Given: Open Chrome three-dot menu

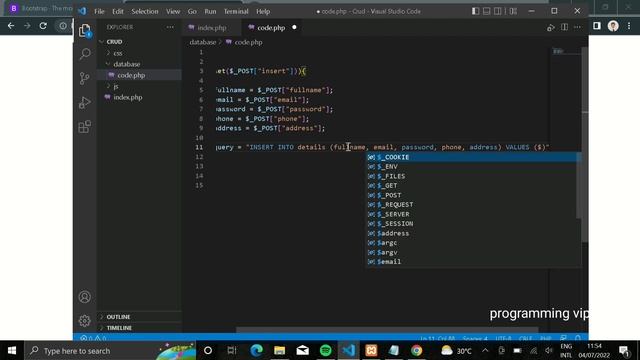Looking at the screenshot, I should [629, 26].
